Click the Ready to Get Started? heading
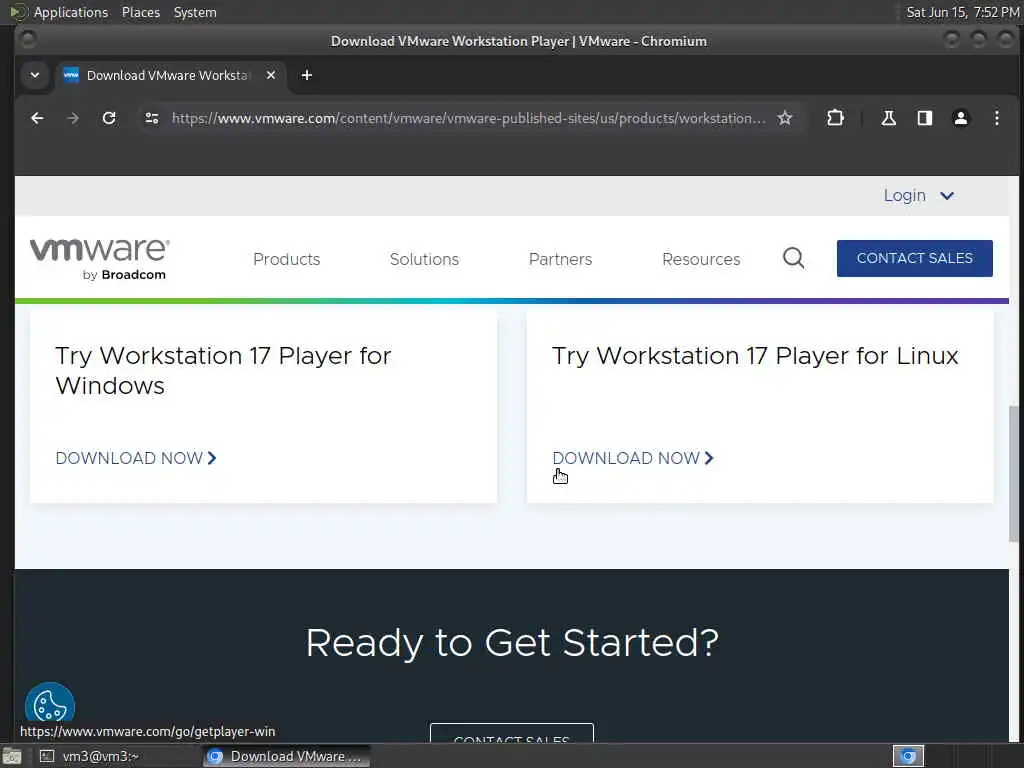 [x=512, y=643]
